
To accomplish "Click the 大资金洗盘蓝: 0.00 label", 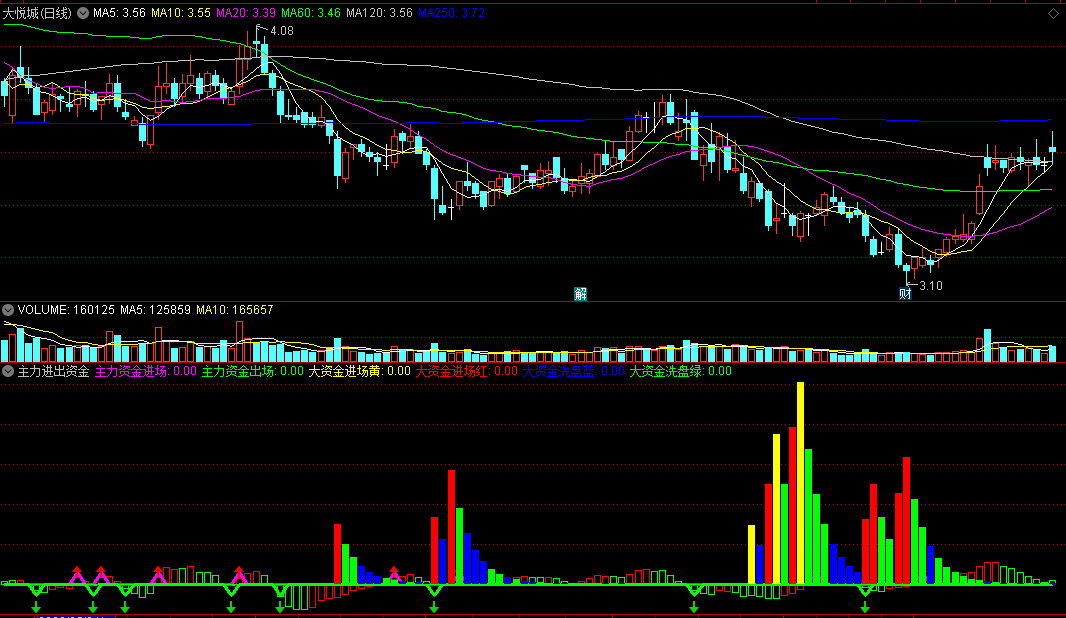I will coord(573,371).
